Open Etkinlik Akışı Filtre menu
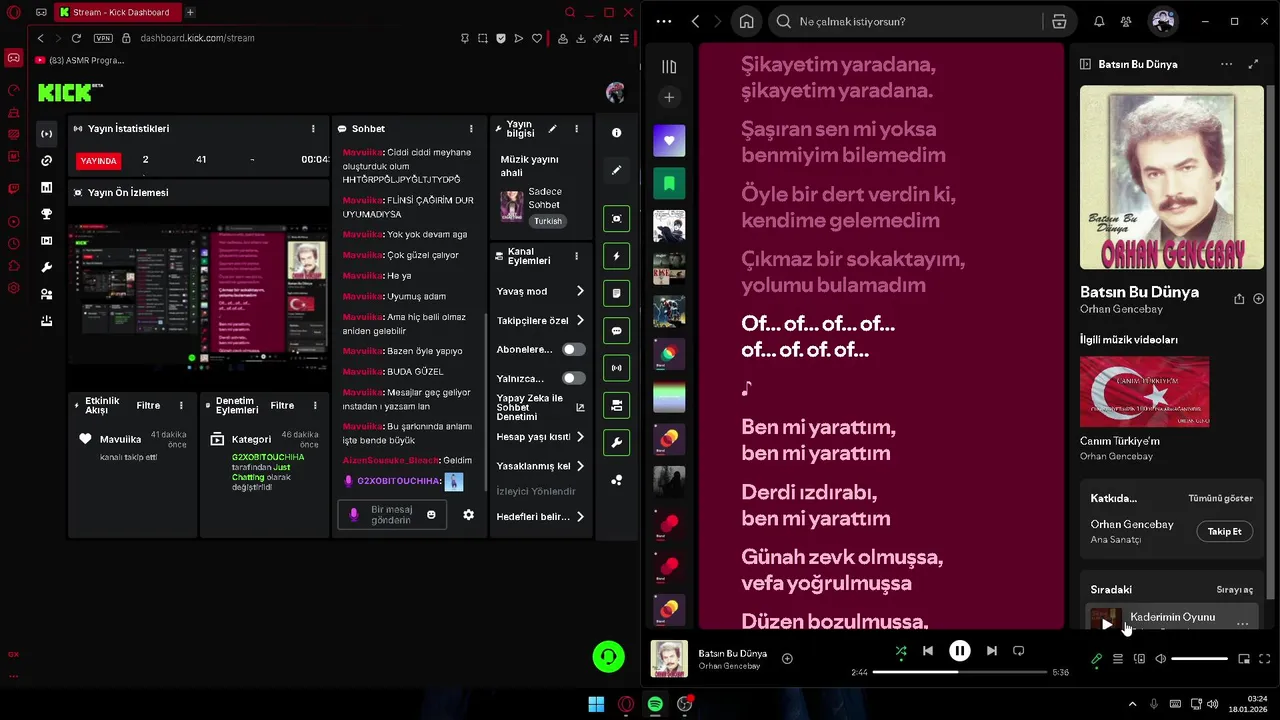The height and width of the screenshot is (720, 1280). (x=148, y=406)
